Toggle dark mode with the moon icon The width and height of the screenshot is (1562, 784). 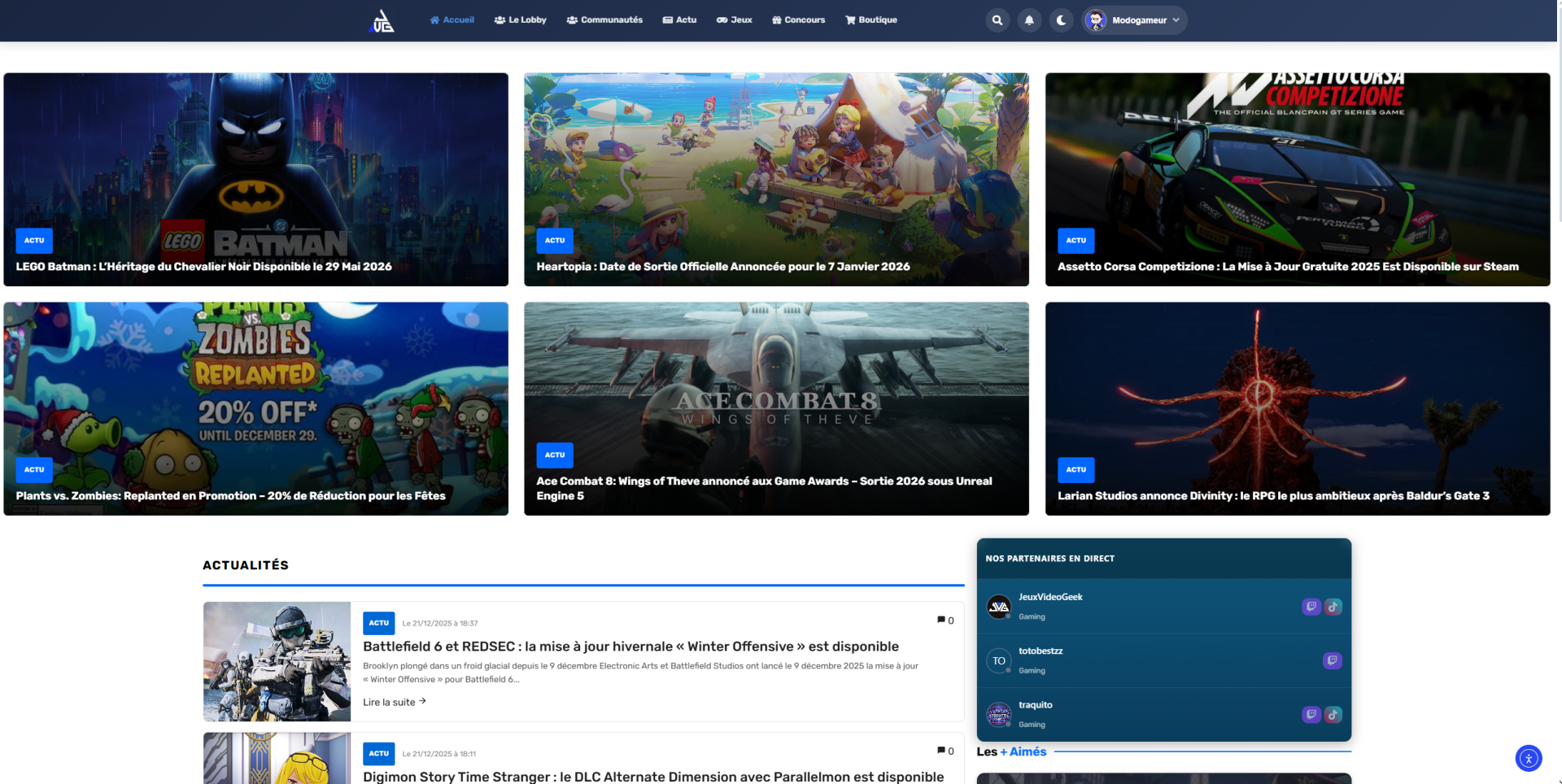[x=1061, y=20]
